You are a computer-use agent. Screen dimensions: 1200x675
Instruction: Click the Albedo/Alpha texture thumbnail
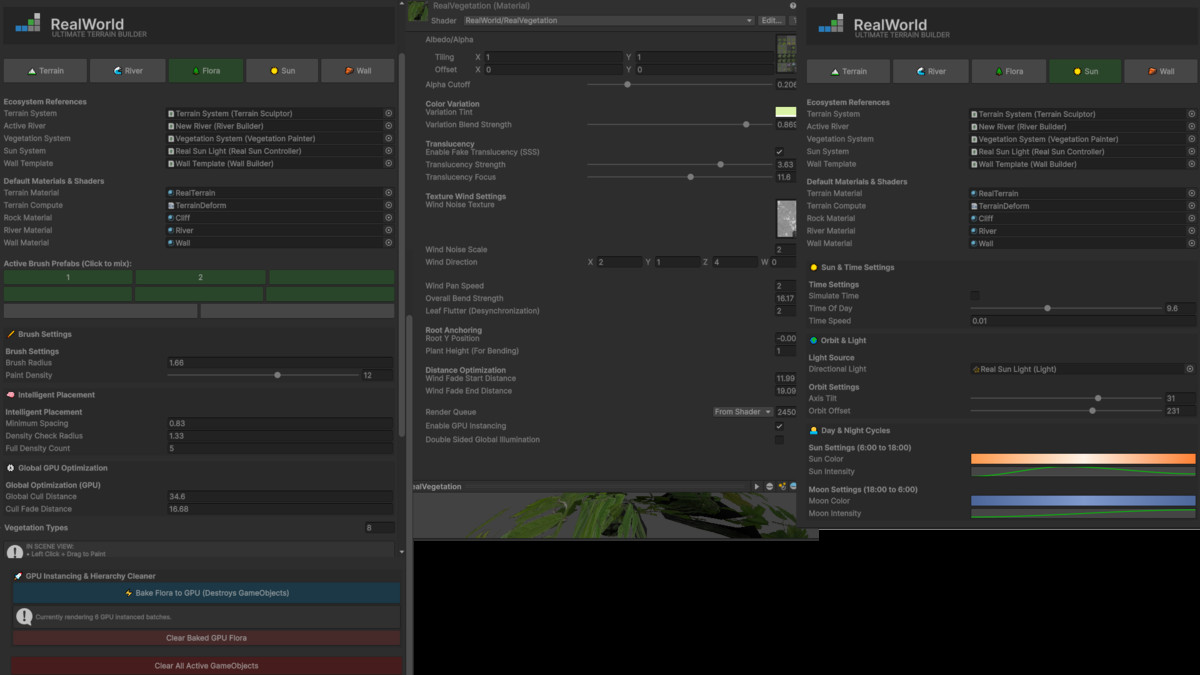(786, 52)
